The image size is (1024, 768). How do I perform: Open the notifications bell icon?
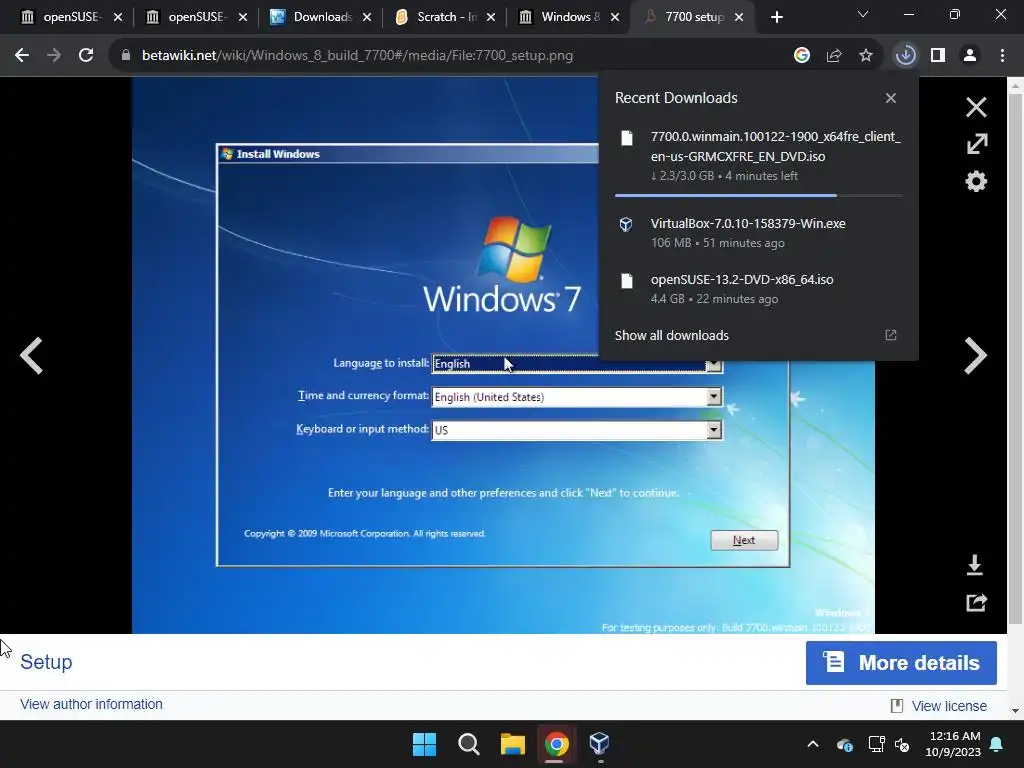pos(997,744)
